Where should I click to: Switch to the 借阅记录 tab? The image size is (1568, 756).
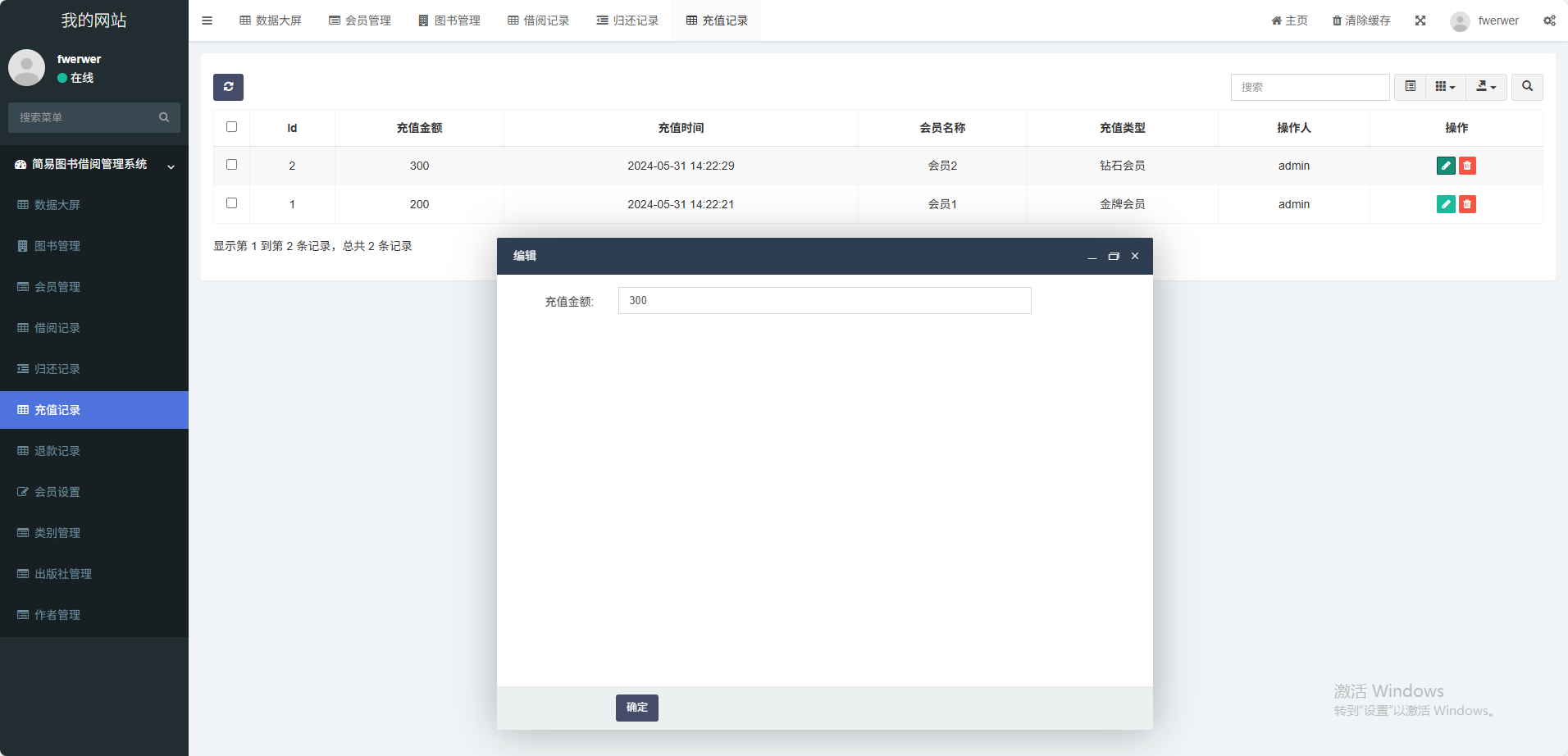click(538, 20)
